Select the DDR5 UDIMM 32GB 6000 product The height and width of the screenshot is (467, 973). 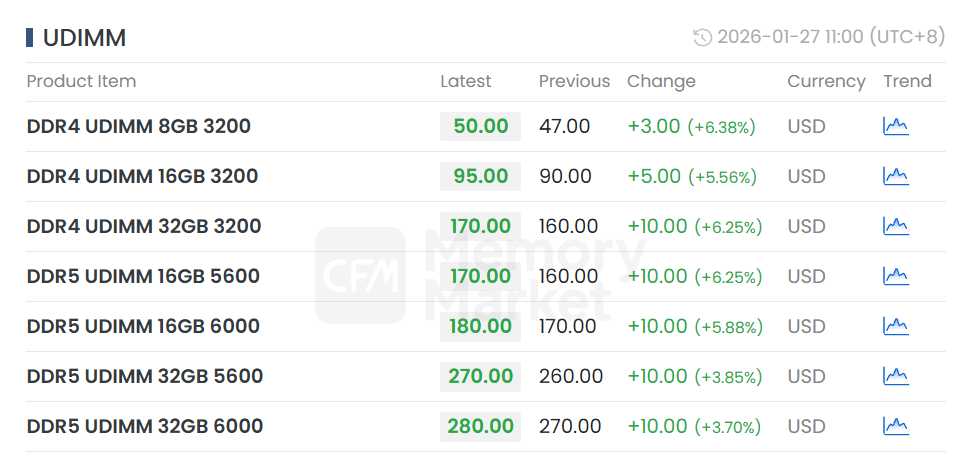pyautogui.click(x=144, y=426)
